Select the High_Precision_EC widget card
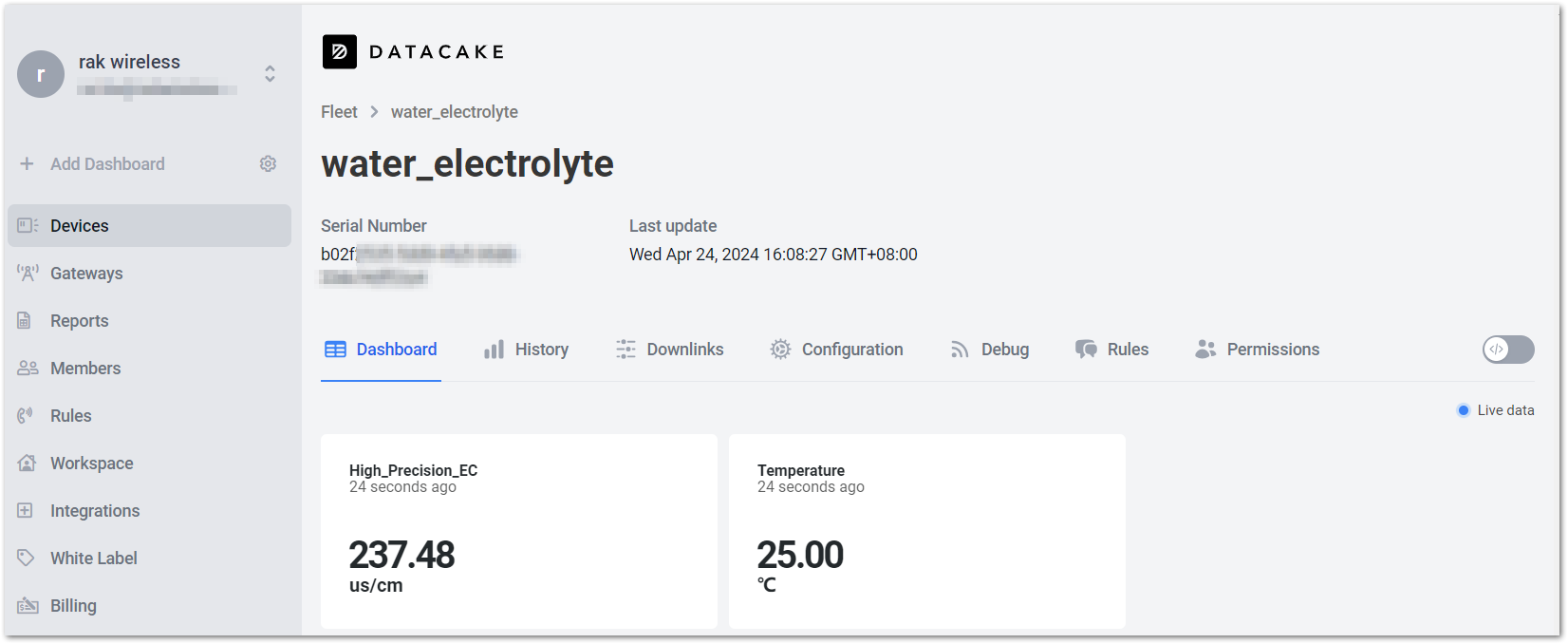This screenshot has width=1568, height=644. (519, 531)
